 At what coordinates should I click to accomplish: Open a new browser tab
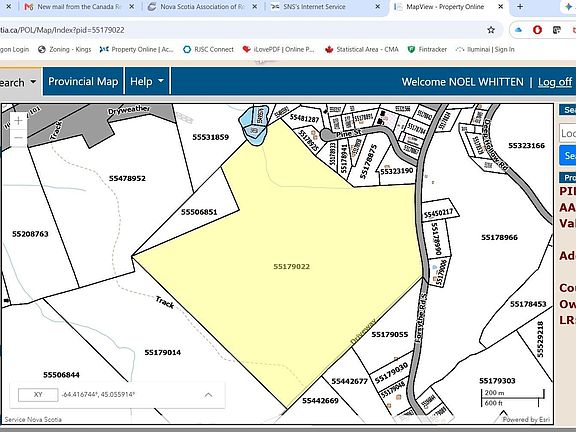click(x=520, y=7)
